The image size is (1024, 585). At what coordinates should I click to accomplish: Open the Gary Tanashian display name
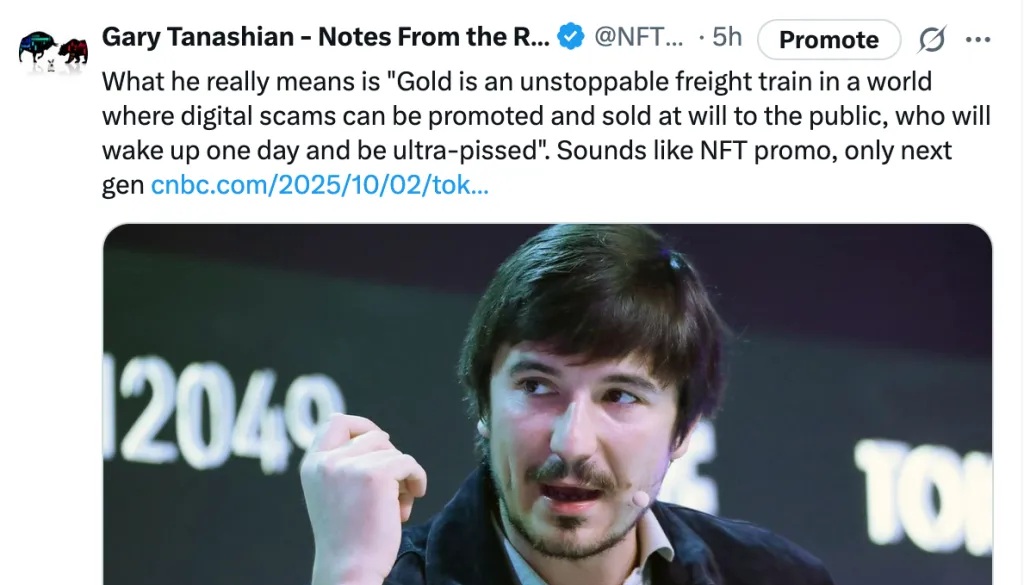[326, 38]
